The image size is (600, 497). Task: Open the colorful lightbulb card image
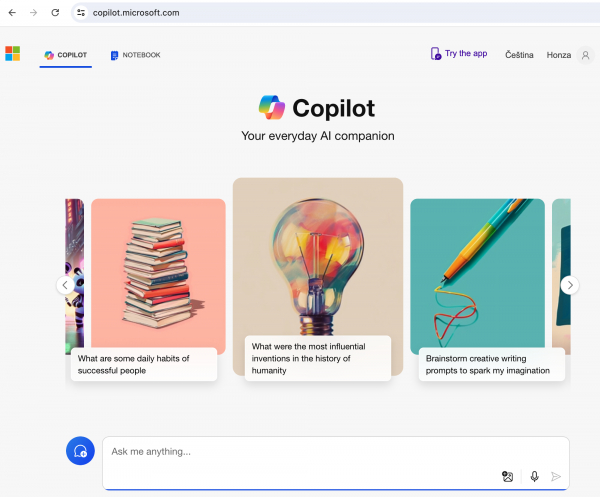pyautogui.click(x=318, y=257)
